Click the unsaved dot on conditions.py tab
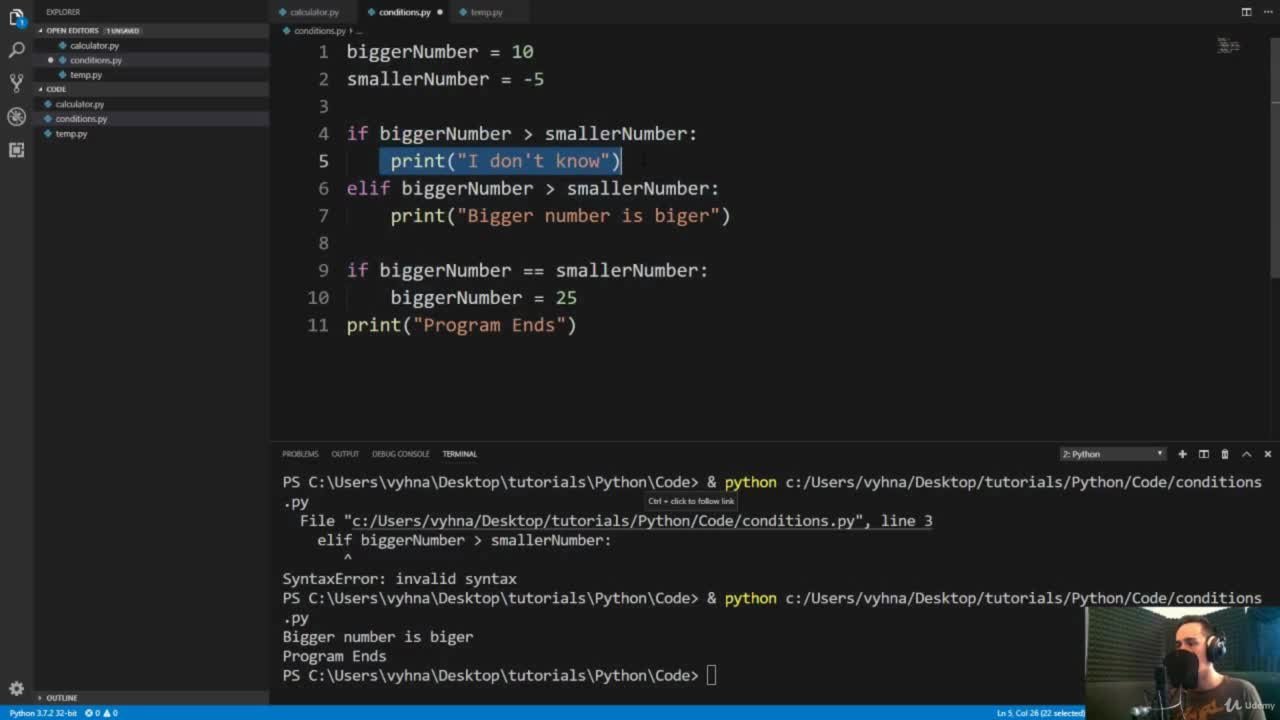This screenshot has height=720, width=1280. pos(439,12)
